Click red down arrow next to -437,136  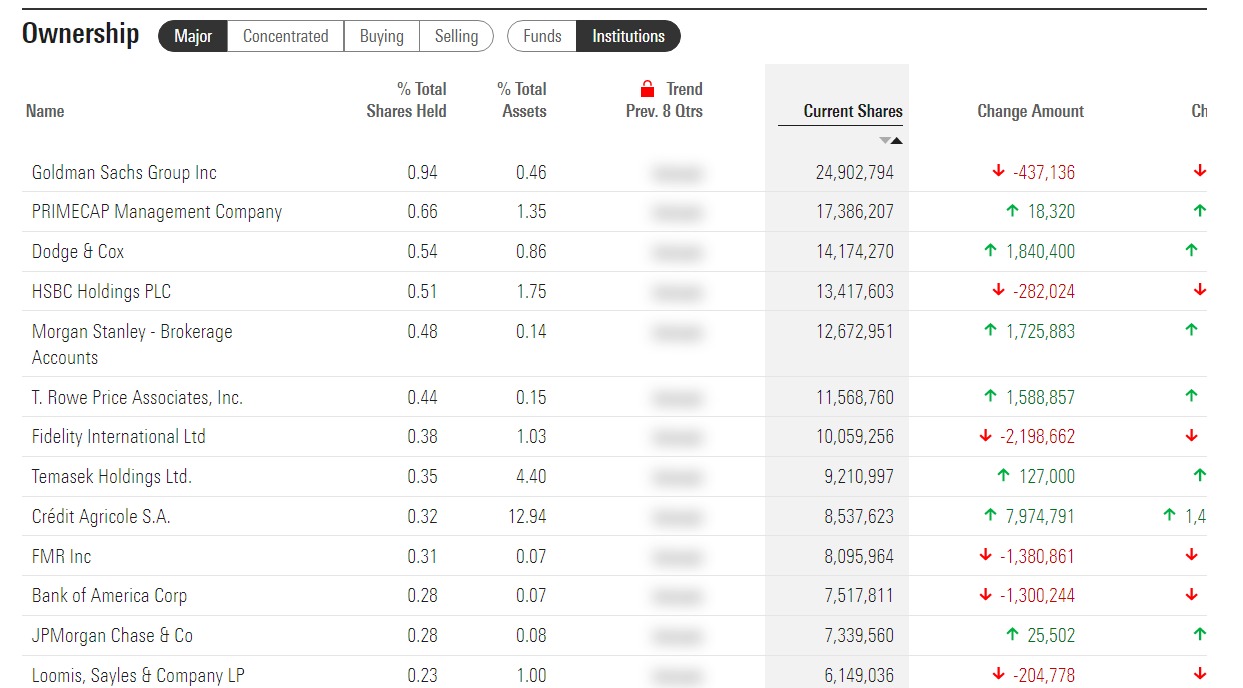click(998, 172)
